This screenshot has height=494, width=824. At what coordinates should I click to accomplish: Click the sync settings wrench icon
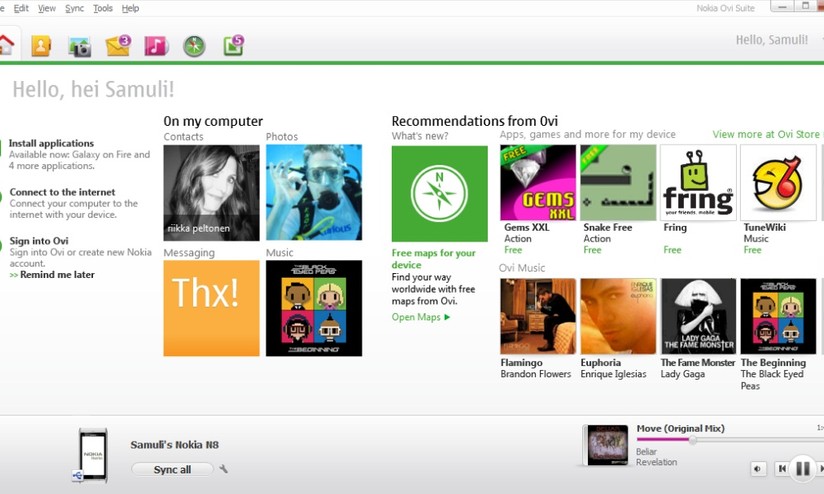pyautogui.click(x=224, y=469)
